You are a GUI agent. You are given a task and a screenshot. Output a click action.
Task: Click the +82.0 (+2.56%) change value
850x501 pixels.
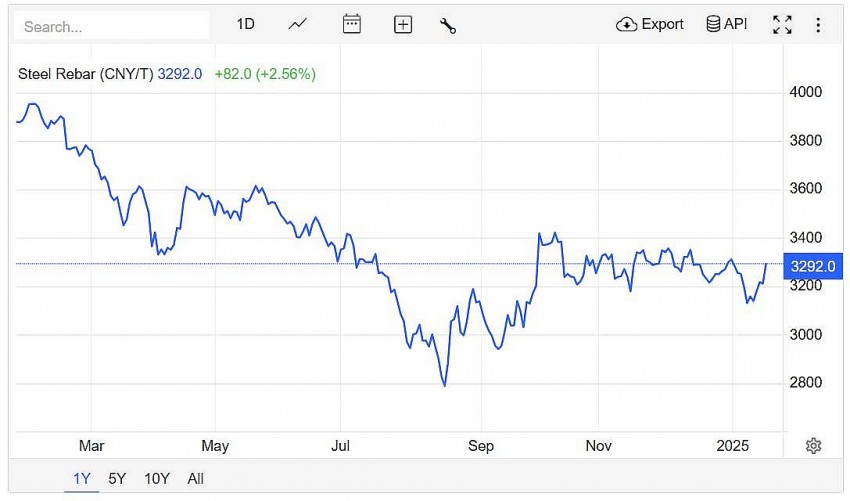point(265,73)
